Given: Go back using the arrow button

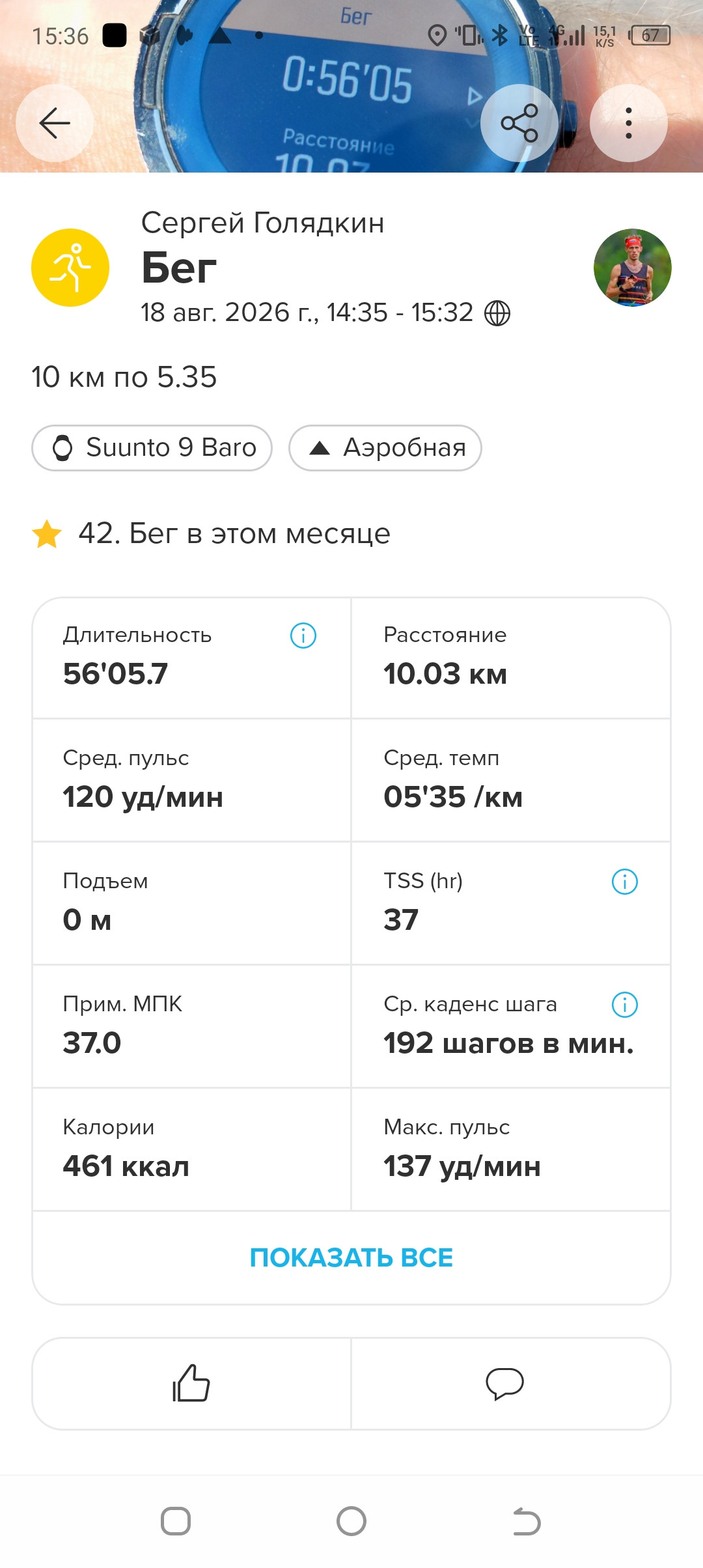Looking at the screenshot, I should [55, 123].
